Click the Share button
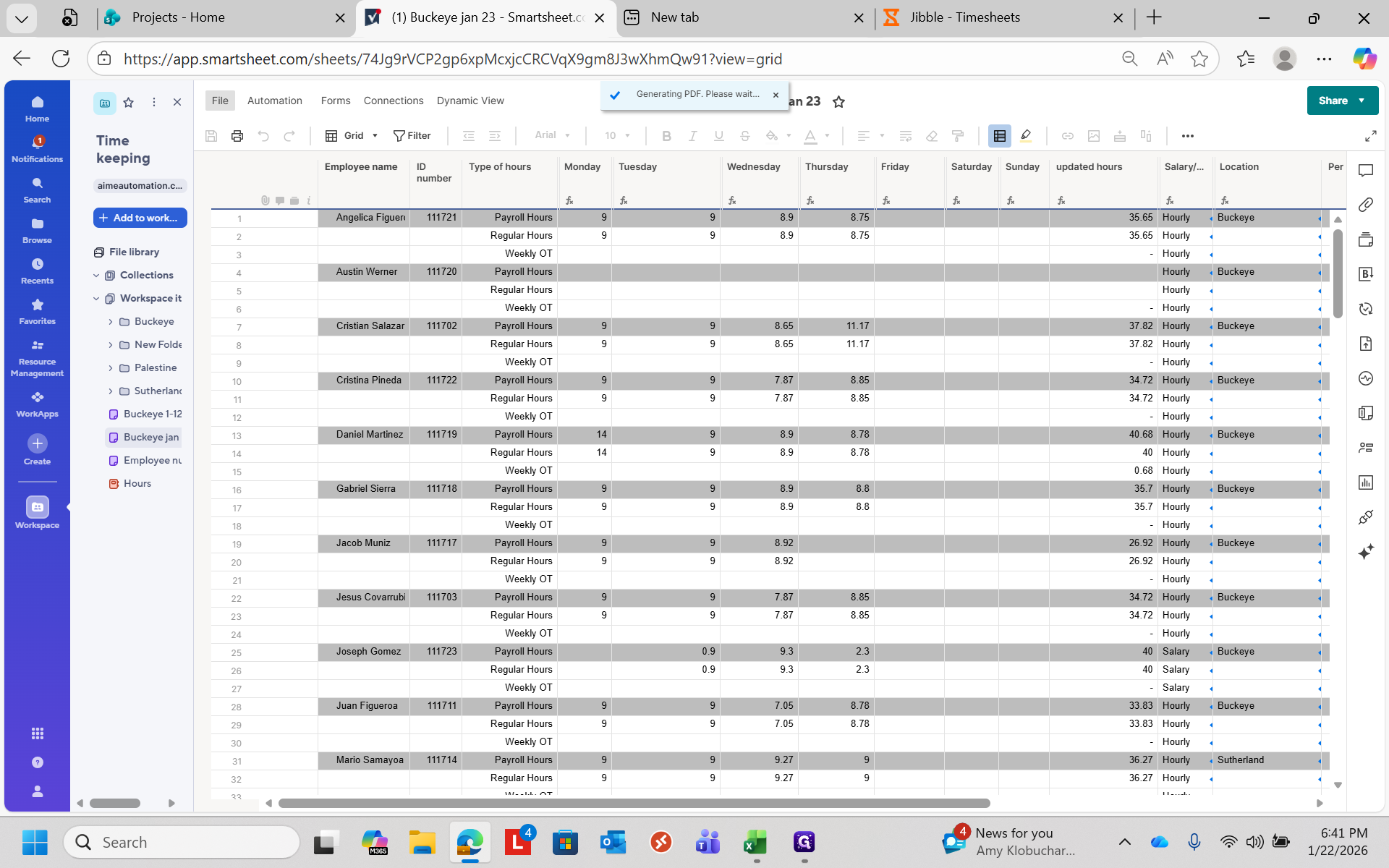This screenshot has width=1389, height=868. click(x=1333, y=101)
